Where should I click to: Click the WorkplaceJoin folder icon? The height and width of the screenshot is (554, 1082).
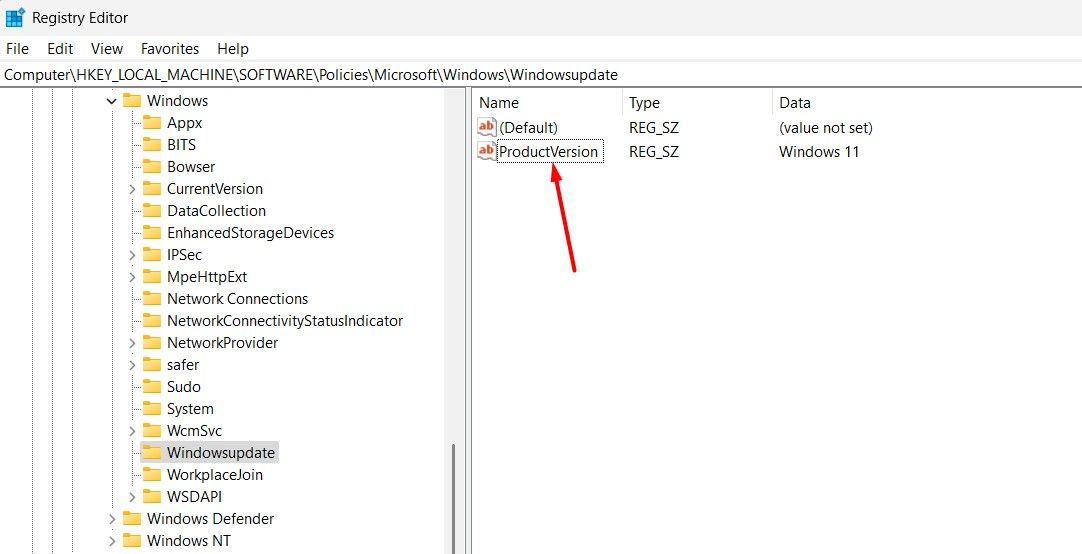coord(152,475)
